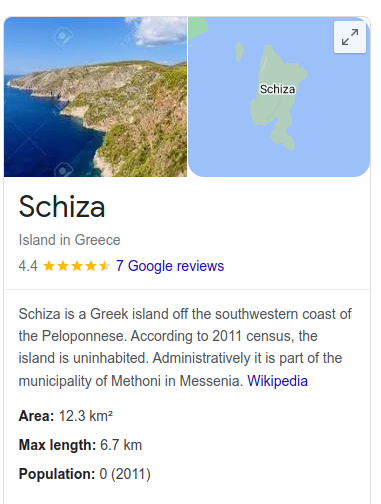381x504 pixels.
Task: Click the Island in Greece subtitle
Action: [69, 240]
